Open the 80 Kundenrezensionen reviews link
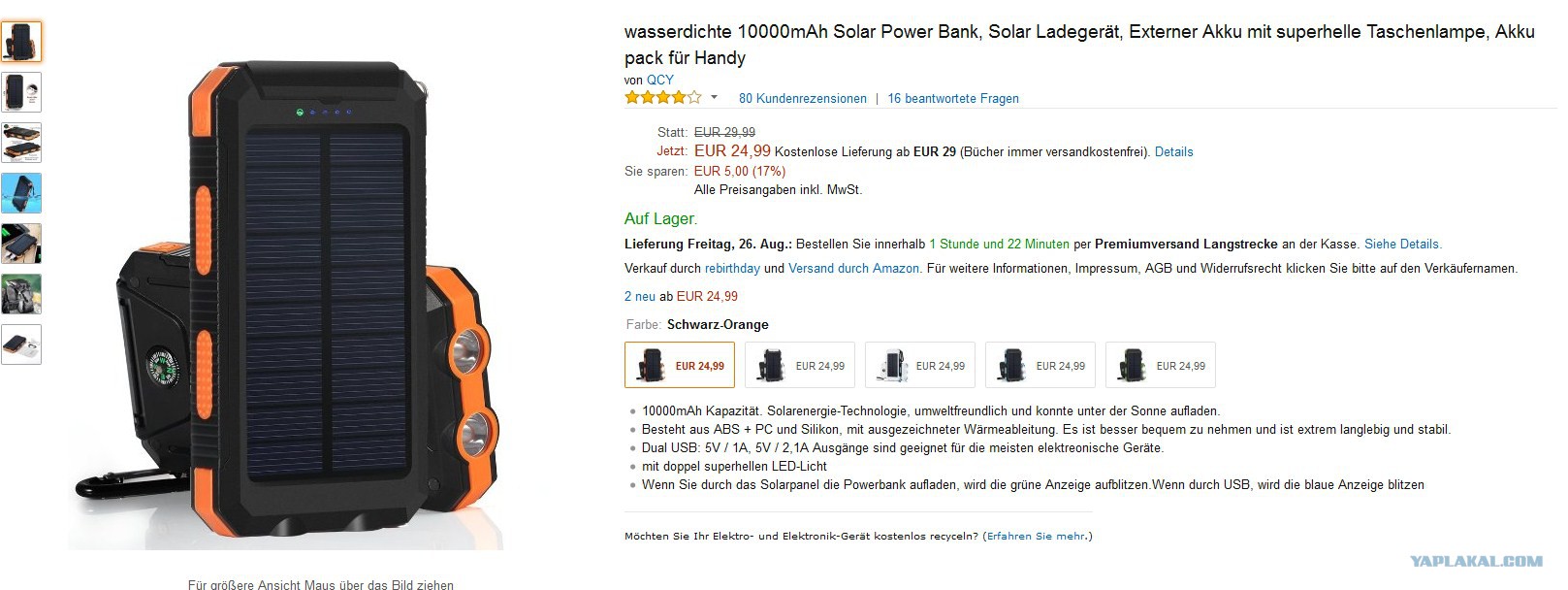 pyautogui.click(x=803, y=98)
